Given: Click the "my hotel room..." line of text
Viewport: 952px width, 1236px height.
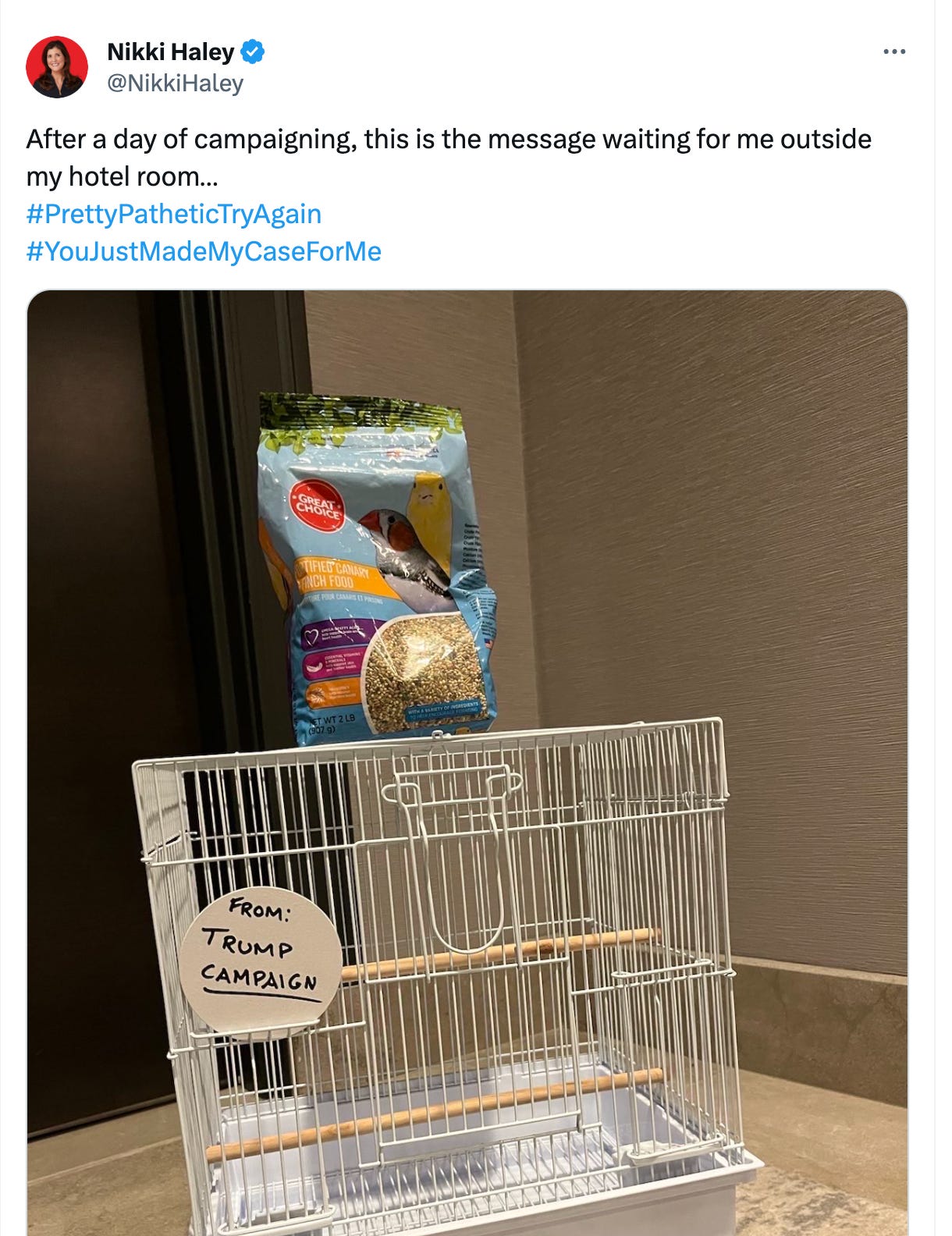Looking at the screenshot, I should pyautogui.click(x=122, y=176).
